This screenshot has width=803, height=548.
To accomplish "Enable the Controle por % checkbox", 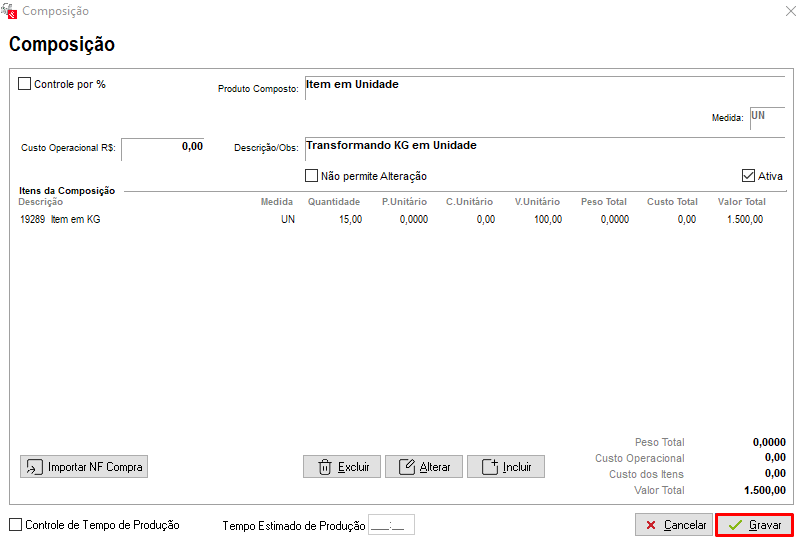I will [25, 83].
